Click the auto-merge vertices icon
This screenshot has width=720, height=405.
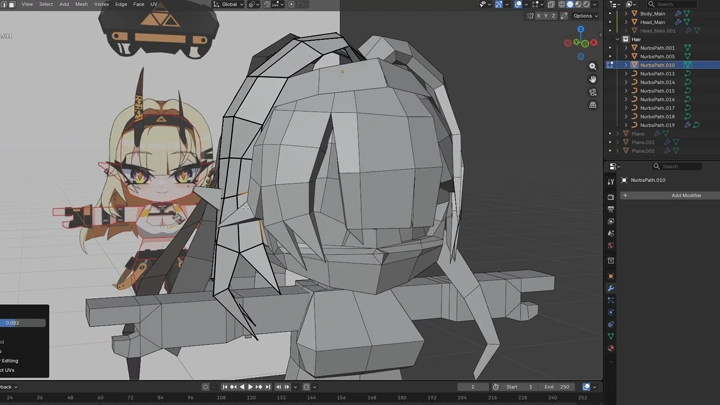click(564, 16)
